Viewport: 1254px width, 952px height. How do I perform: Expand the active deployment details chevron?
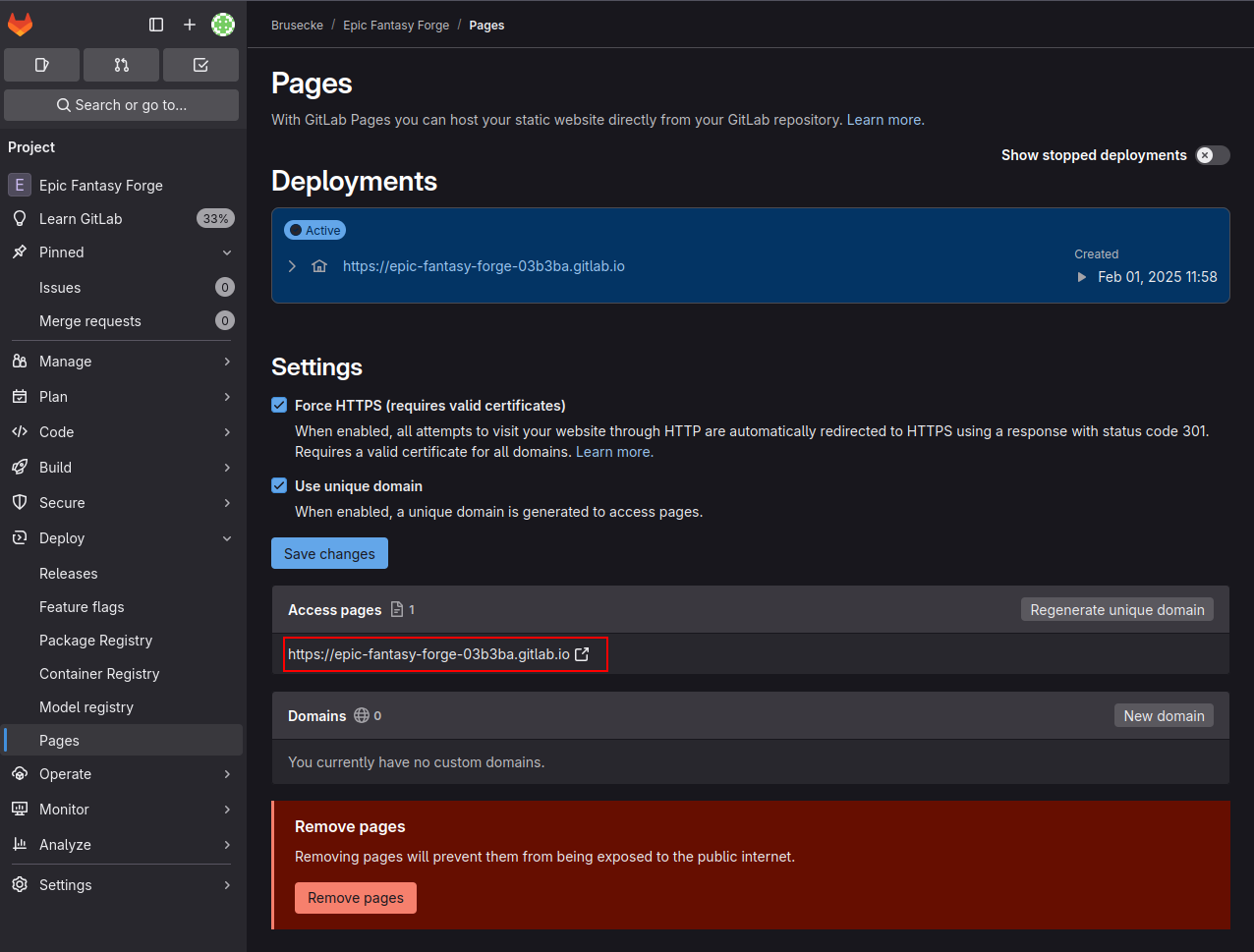click(x=292, y=266)
